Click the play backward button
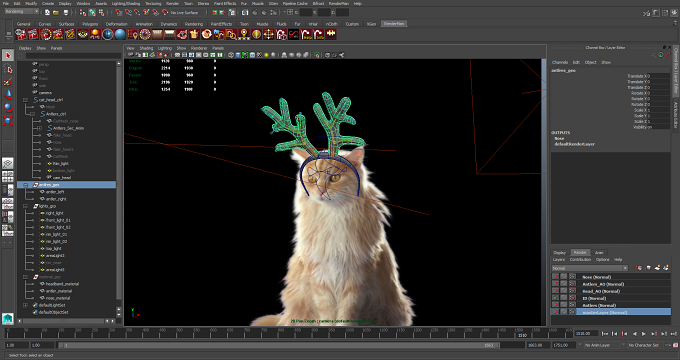Viewport: 680px width, 360px height. 634,334
